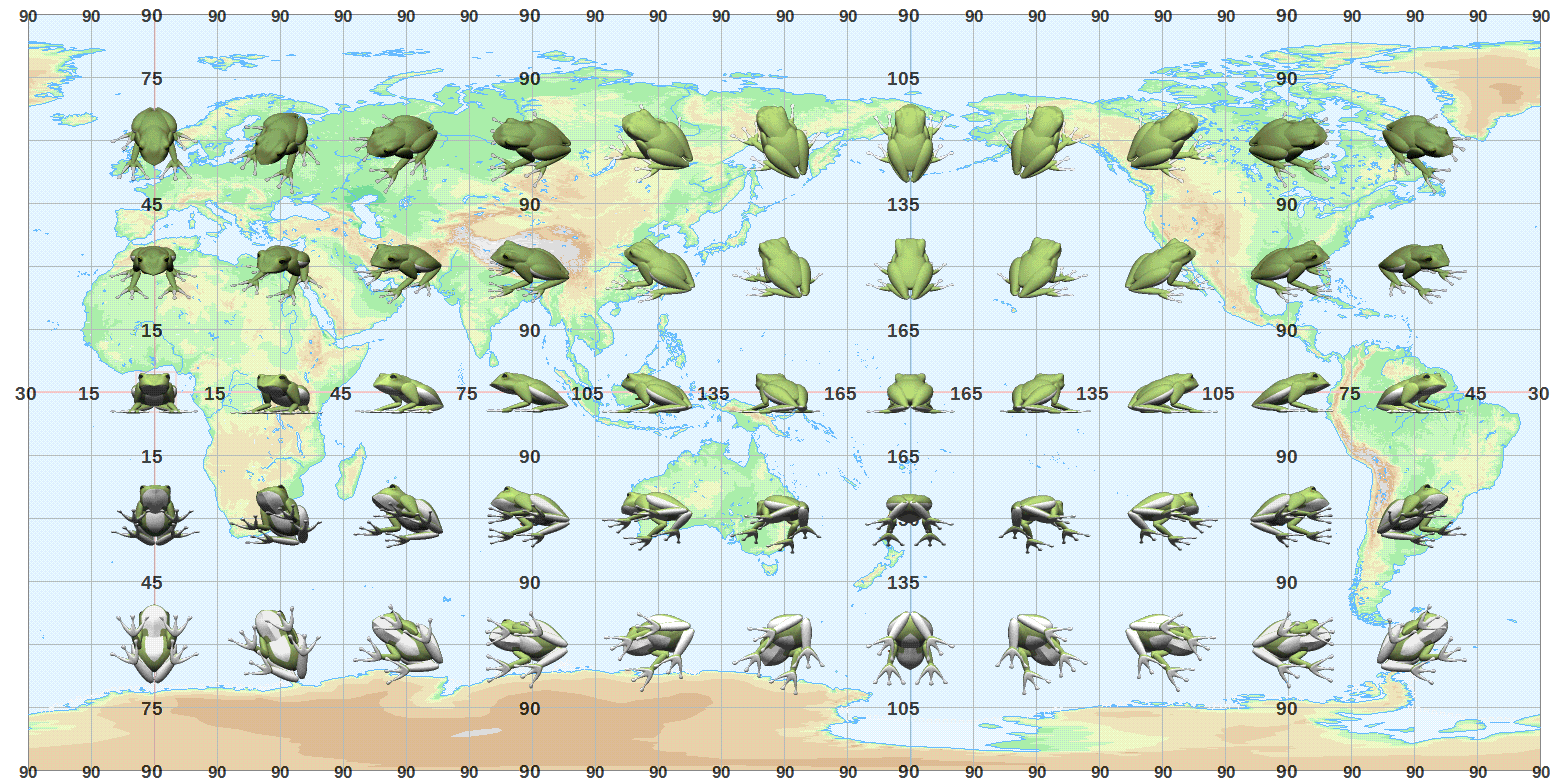Click the frog in the Gulf of Guinea
Image resolution: width=1556 pixels, height=782 pixels.
click(x=154, y=392)
